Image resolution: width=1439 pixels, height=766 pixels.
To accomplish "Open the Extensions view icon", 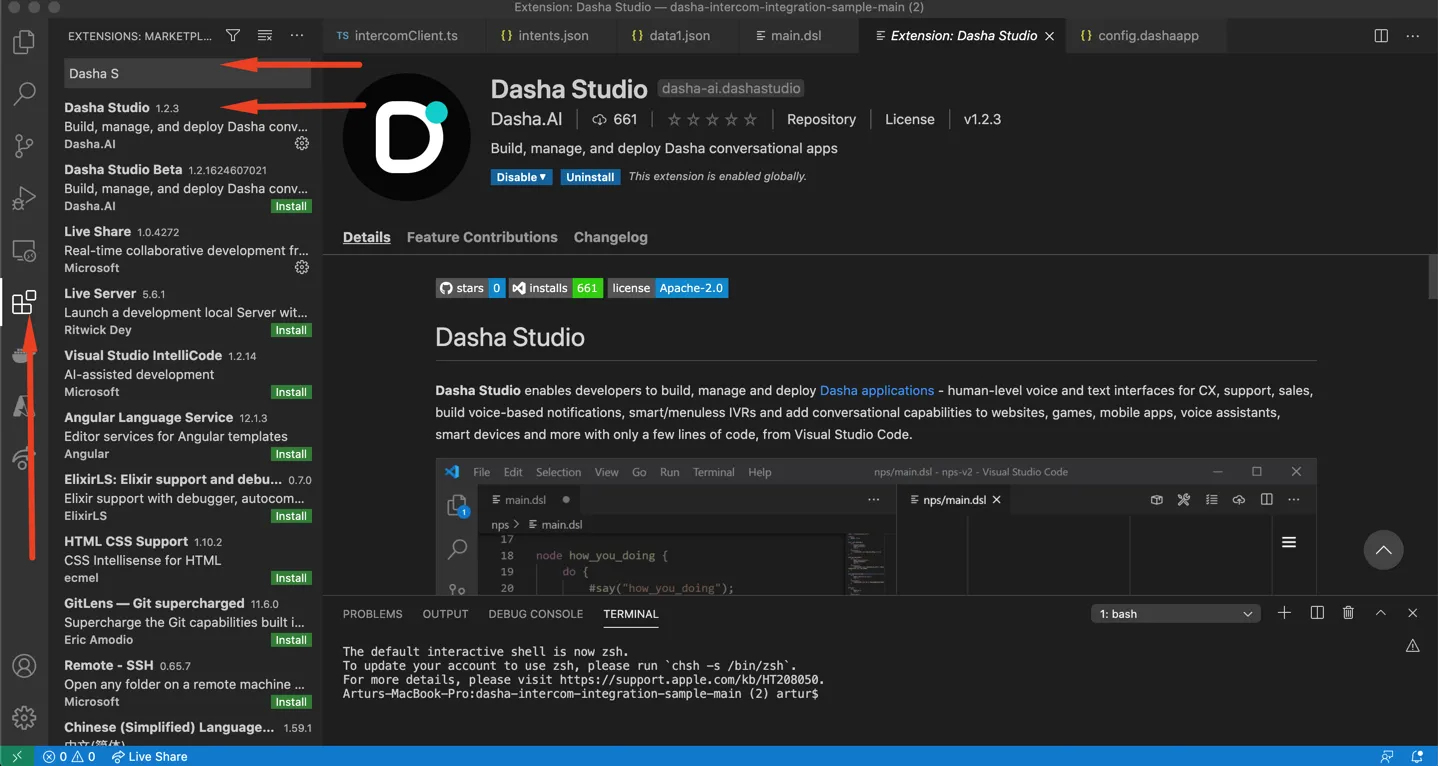I will click(24, 302).
